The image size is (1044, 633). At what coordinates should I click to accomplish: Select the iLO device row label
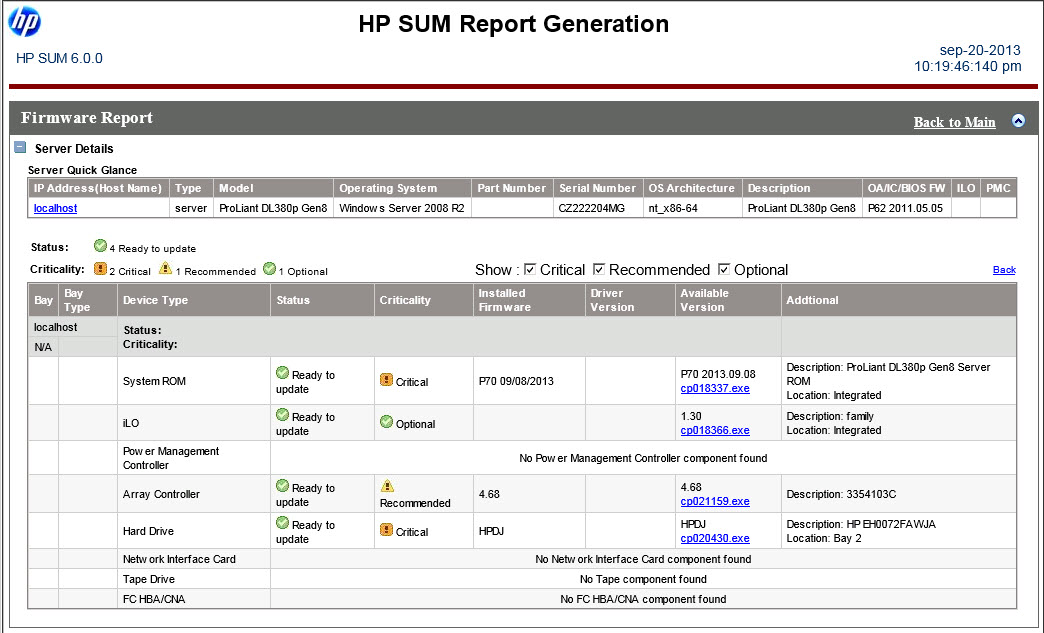tap(130, 423)
